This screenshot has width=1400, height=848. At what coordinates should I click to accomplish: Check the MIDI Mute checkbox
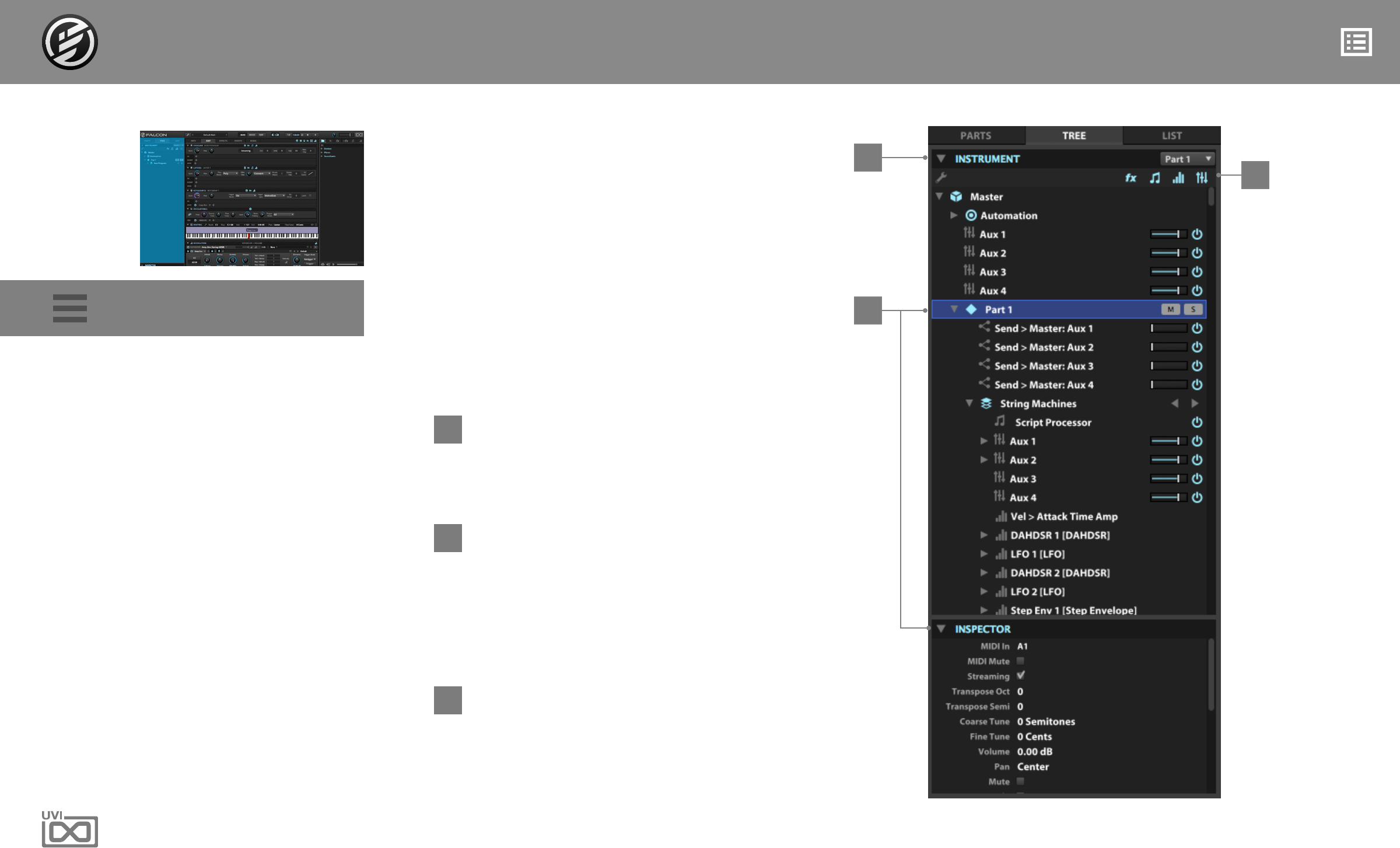point(1020,661)
